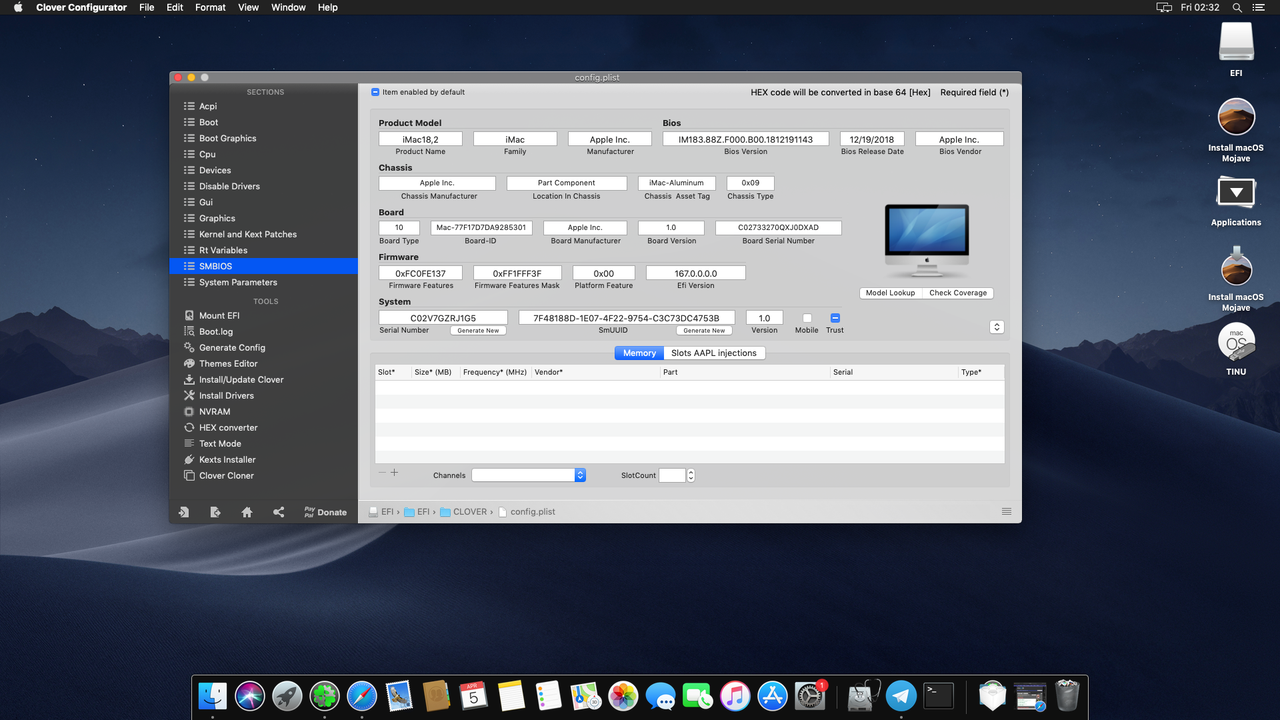
Task: Click the export configuration icon
Action: (x=215, y=512)
